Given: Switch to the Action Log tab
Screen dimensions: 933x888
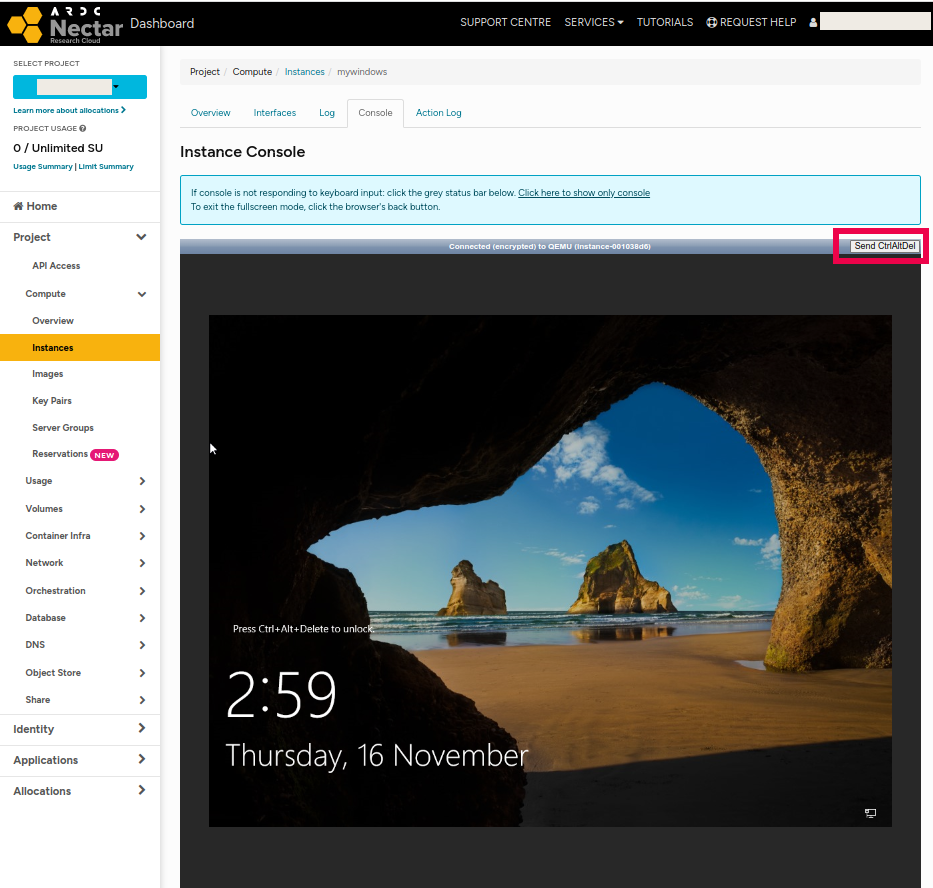Looking at the screenshot, I should tap(439, 113).
